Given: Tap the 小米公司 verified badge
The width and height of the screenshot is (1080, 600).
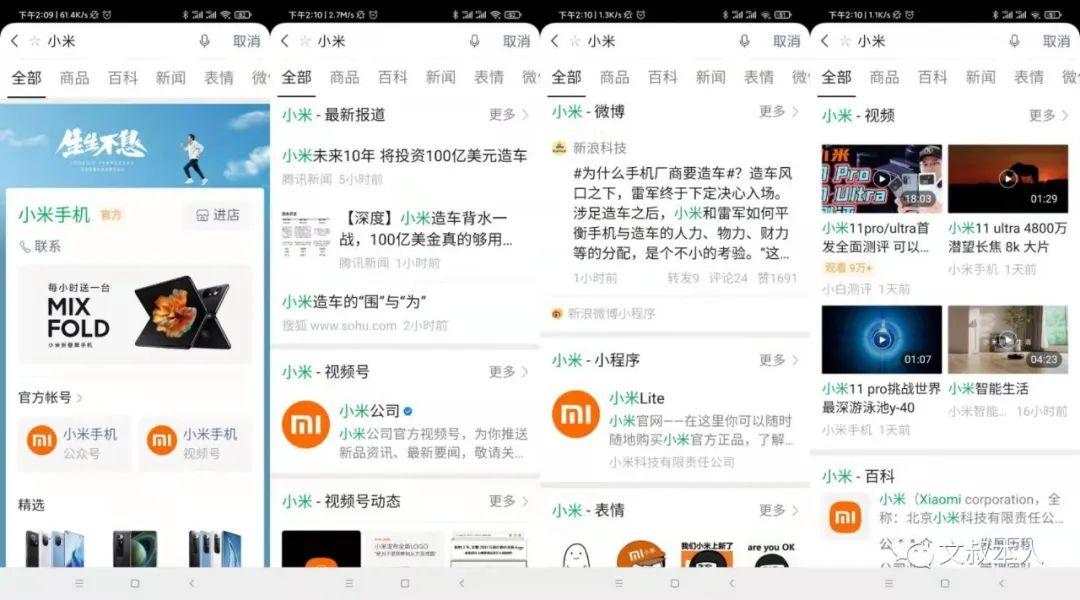Looking at the screenshot, I should click(x=408, y=411).
